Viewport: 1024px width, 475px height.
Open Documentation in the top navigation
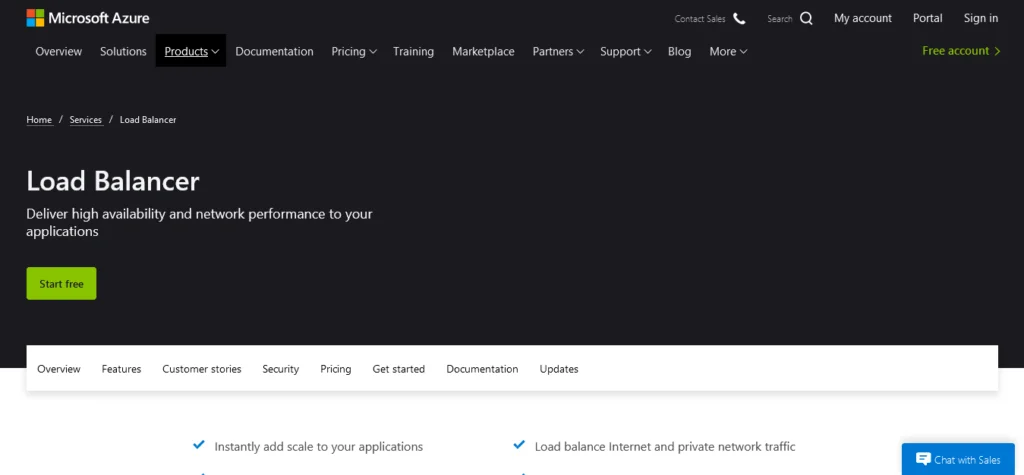(x=274, y=52)
